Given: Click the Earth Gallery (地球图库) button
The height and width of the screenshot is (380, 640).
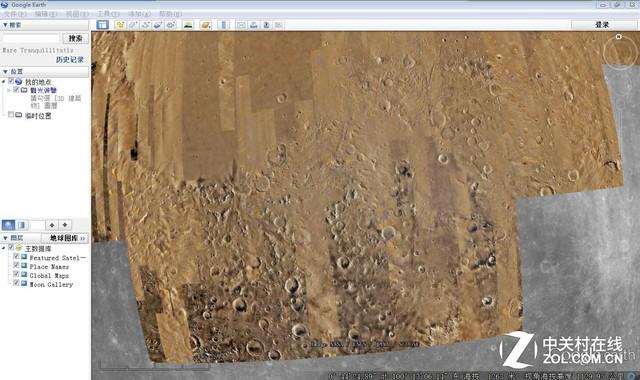Looking at the screenshot, I should (x=65, y=238).
